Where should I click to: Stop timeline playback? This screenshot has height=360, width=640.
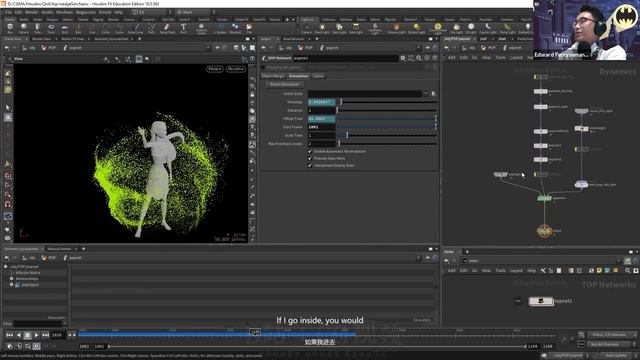tap(27, 335)
